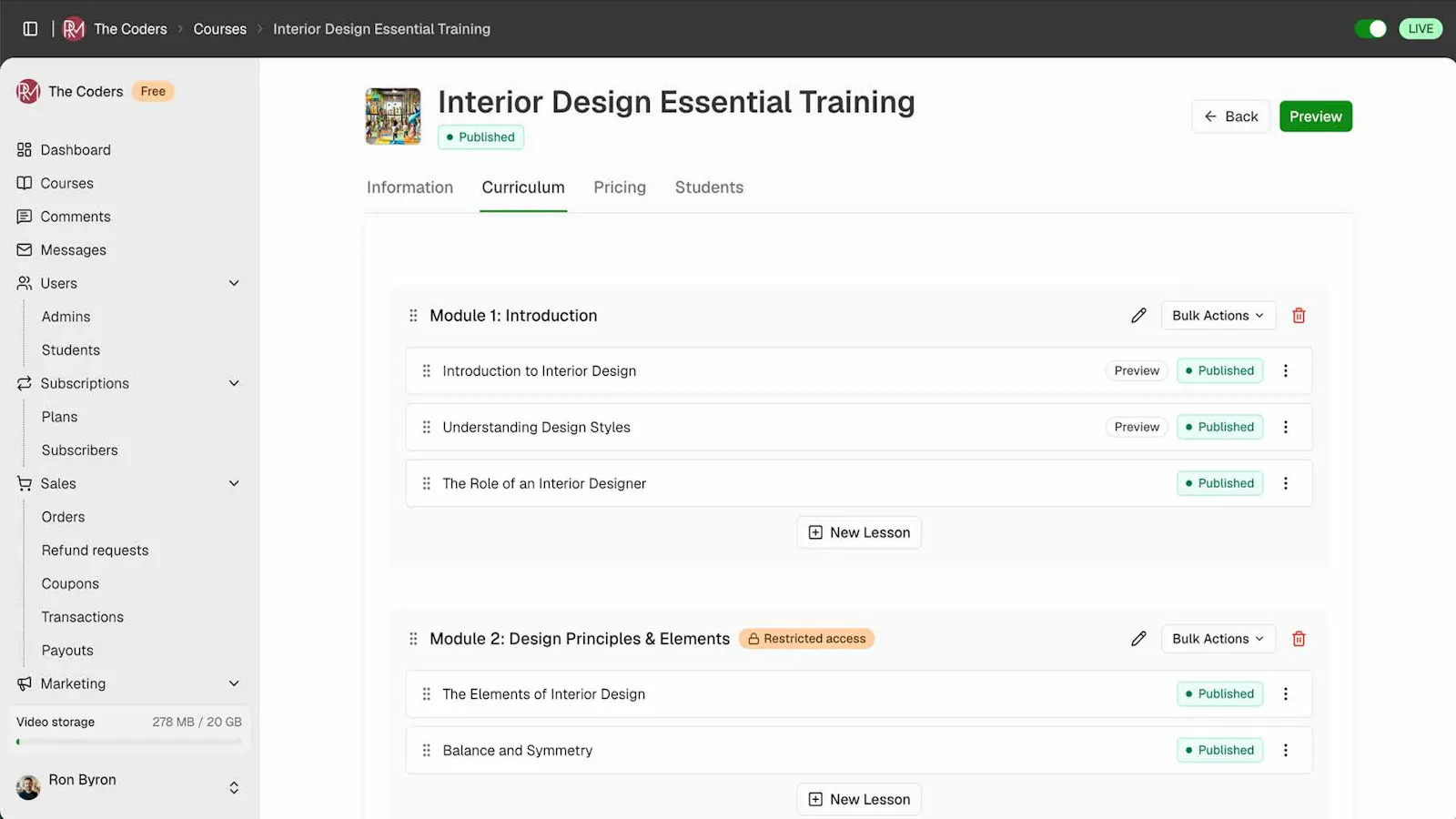Expand the Marketing section chevron
This screenshot has height=819, width=1456.
(234, 683)
